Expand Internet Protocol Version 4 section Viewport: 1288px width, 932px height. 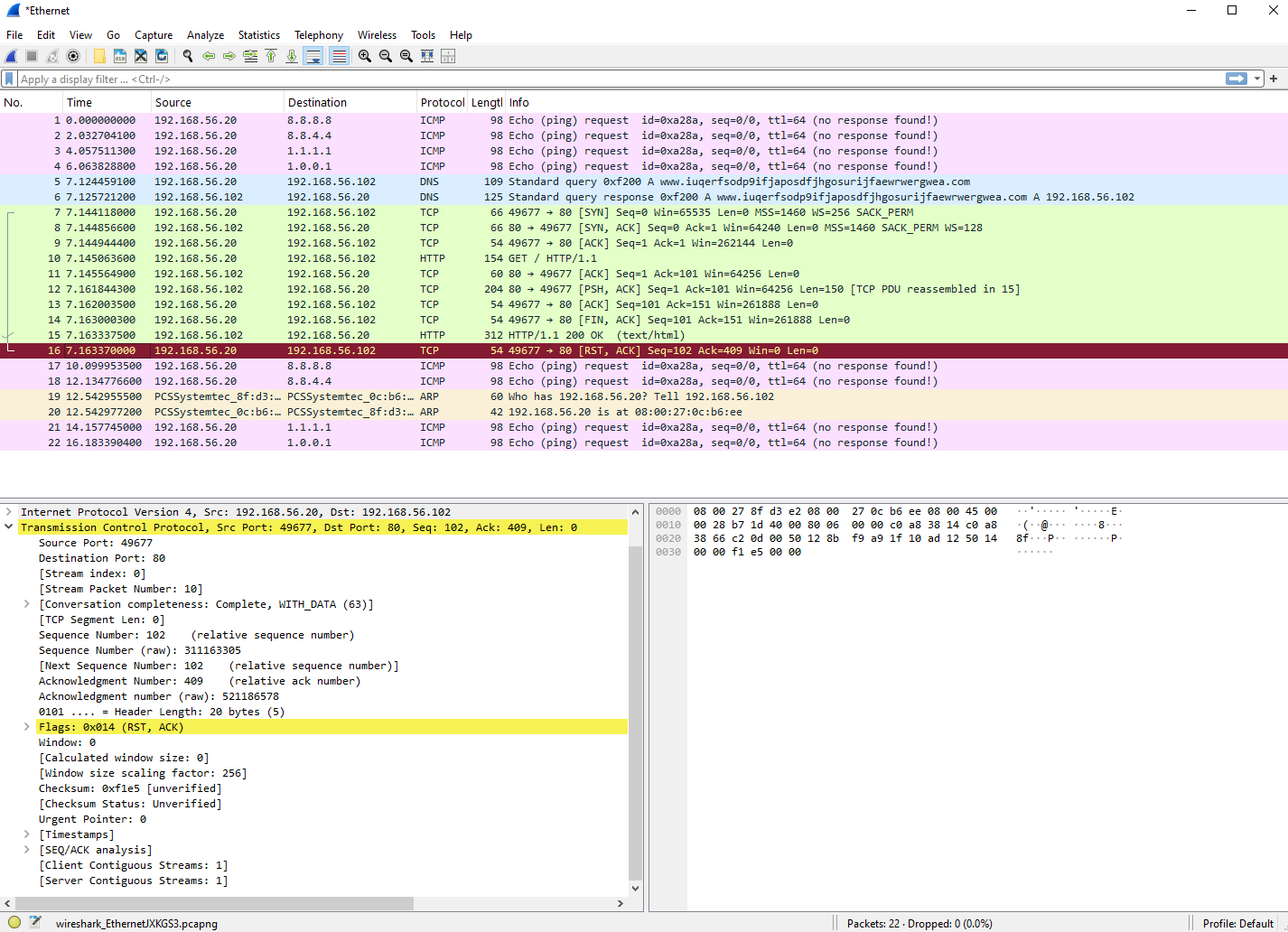coord(9,512)
